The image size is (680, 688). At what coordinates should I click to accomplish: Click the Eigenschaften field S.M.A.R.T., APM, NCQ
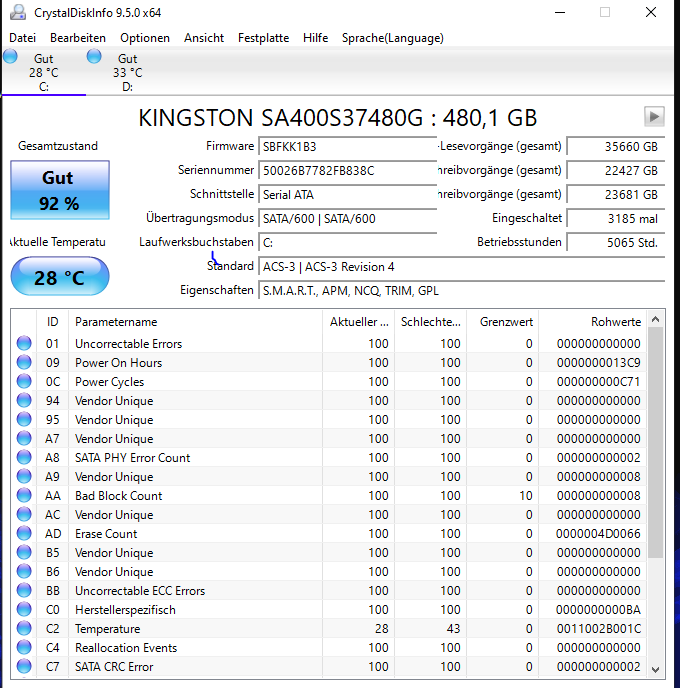coord(462,291)
